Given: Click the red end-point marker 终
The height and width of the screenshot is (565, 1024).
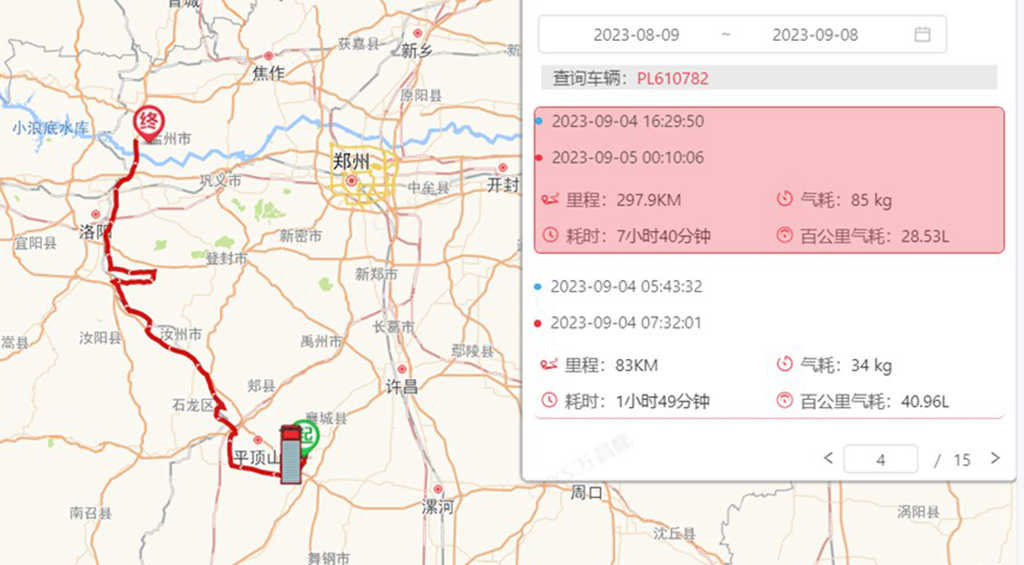Looking at the screenshot, I should pos(149,123).
